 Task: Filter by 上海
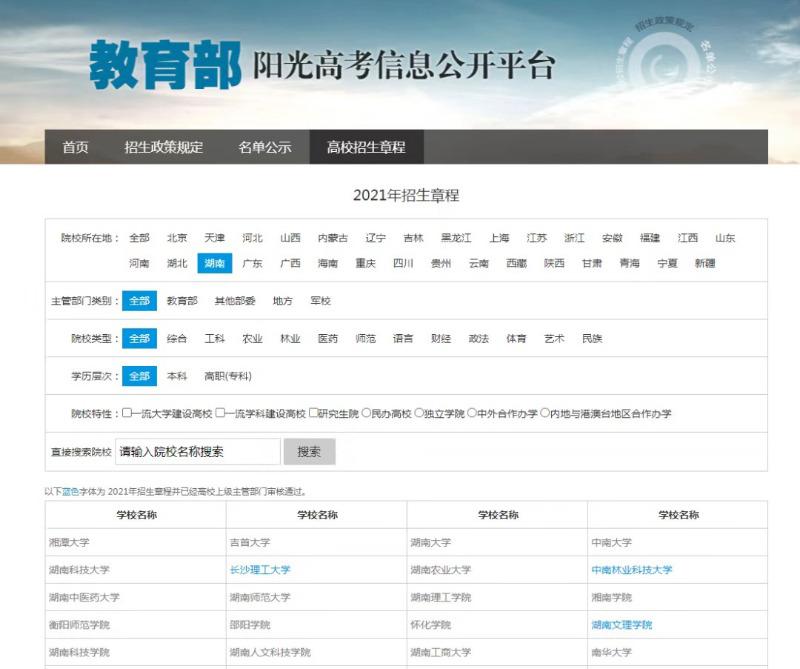[x=499, y=238]
